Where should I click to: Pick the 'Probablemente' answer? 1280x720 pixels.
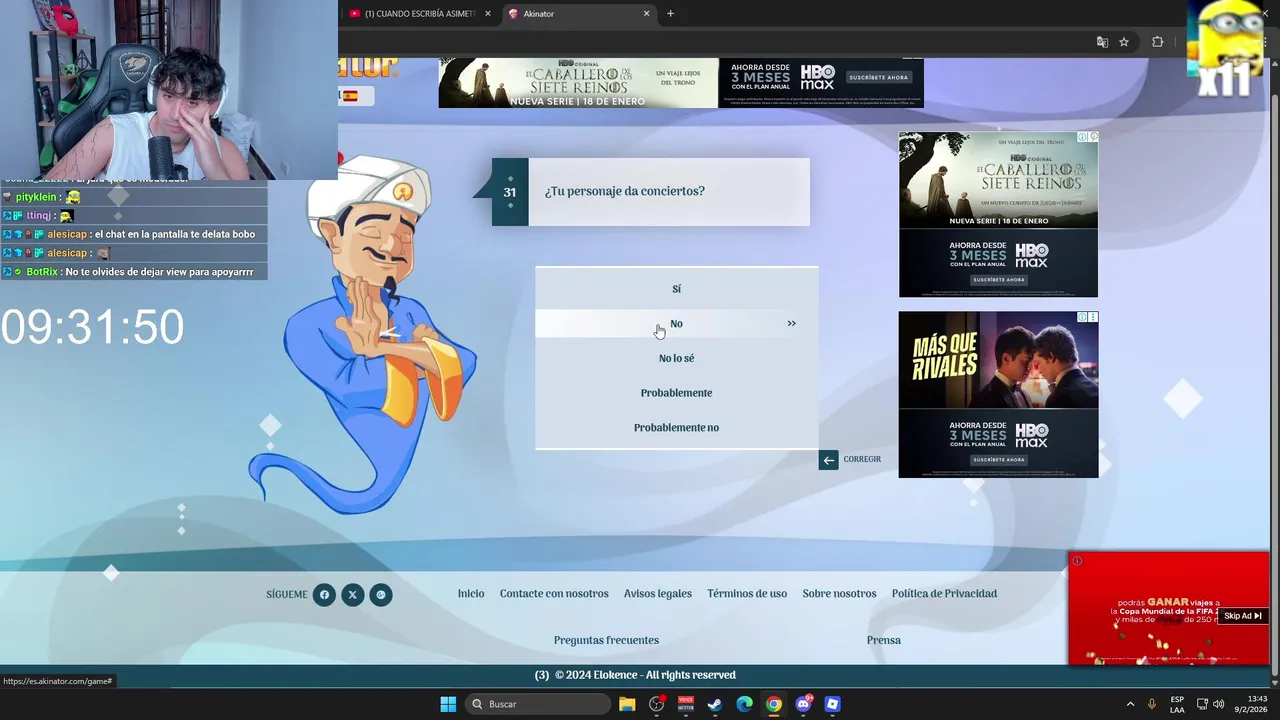click(x=676, y=393)
